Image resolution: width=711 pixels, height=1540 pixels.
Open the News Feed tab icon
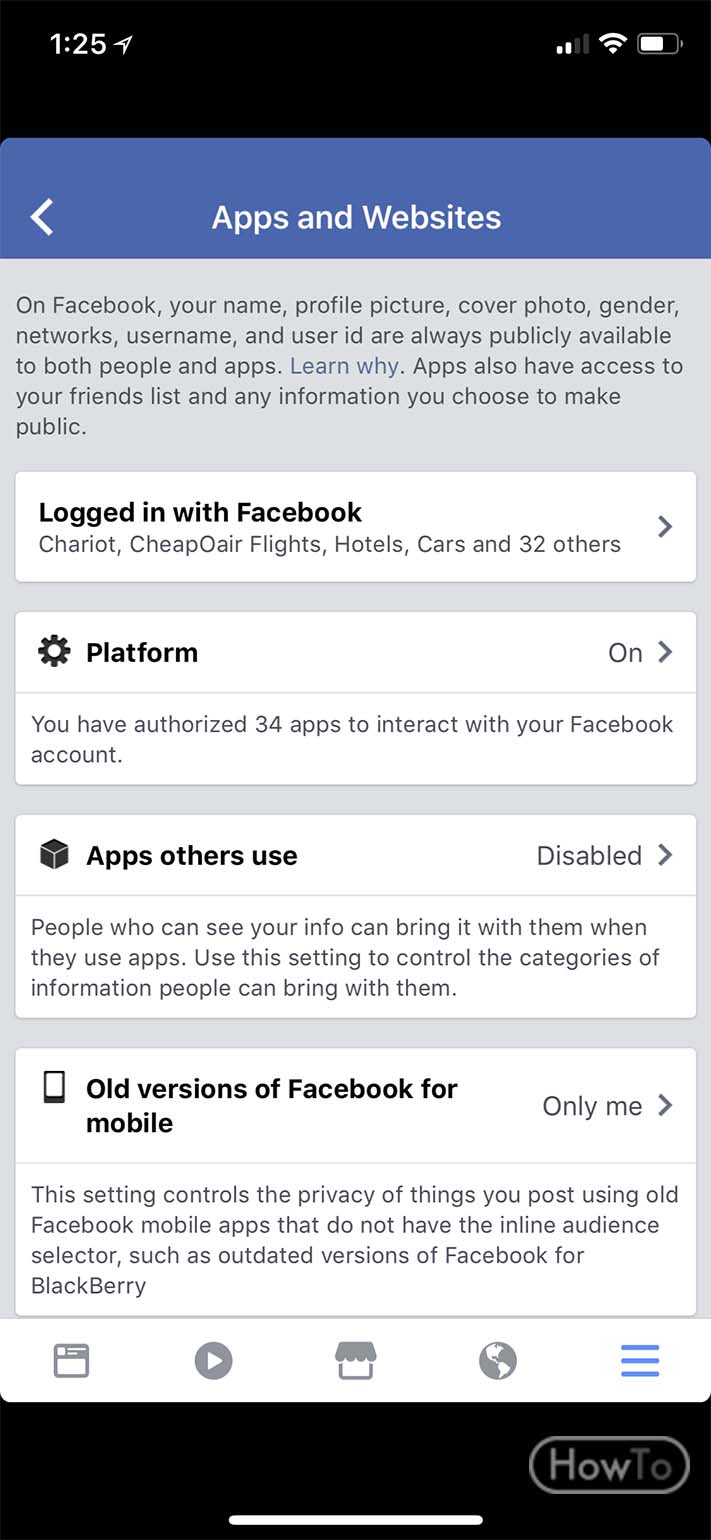71,1361
